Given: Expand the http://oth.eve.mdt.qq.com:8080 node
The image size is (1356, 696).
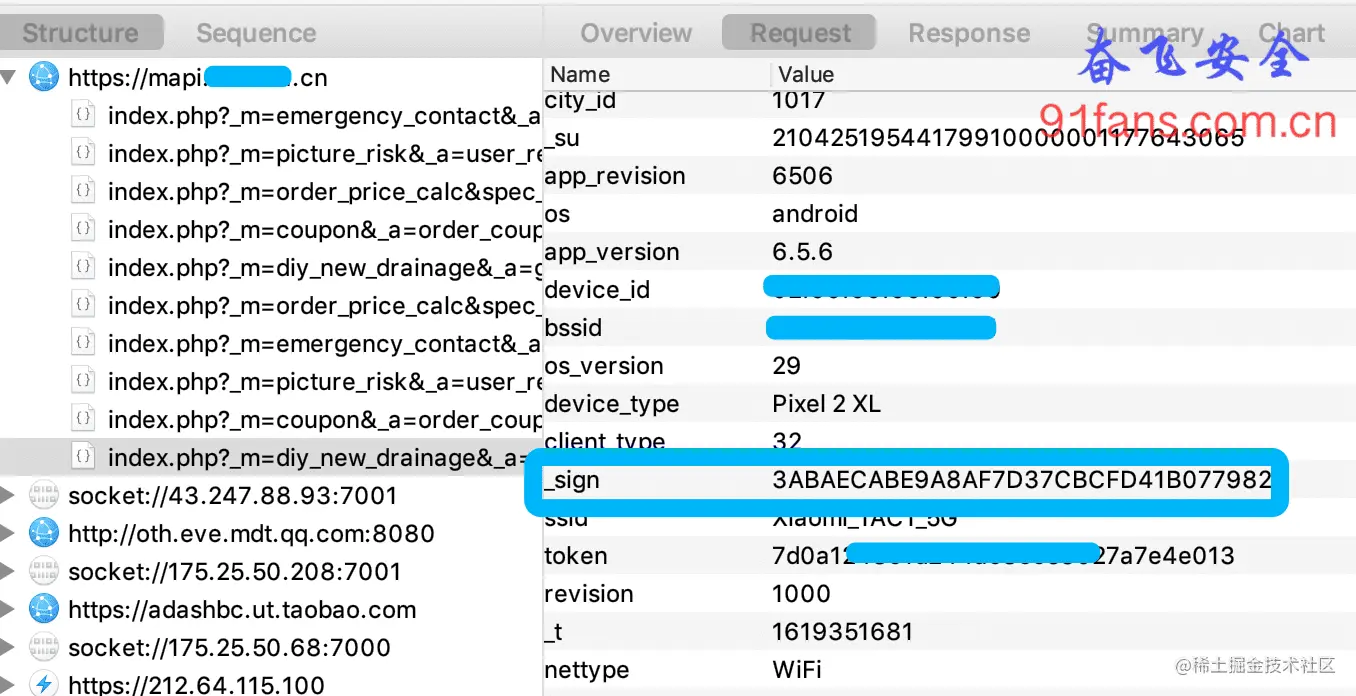Looking at the screenshot, I should [x=9, y=533].
